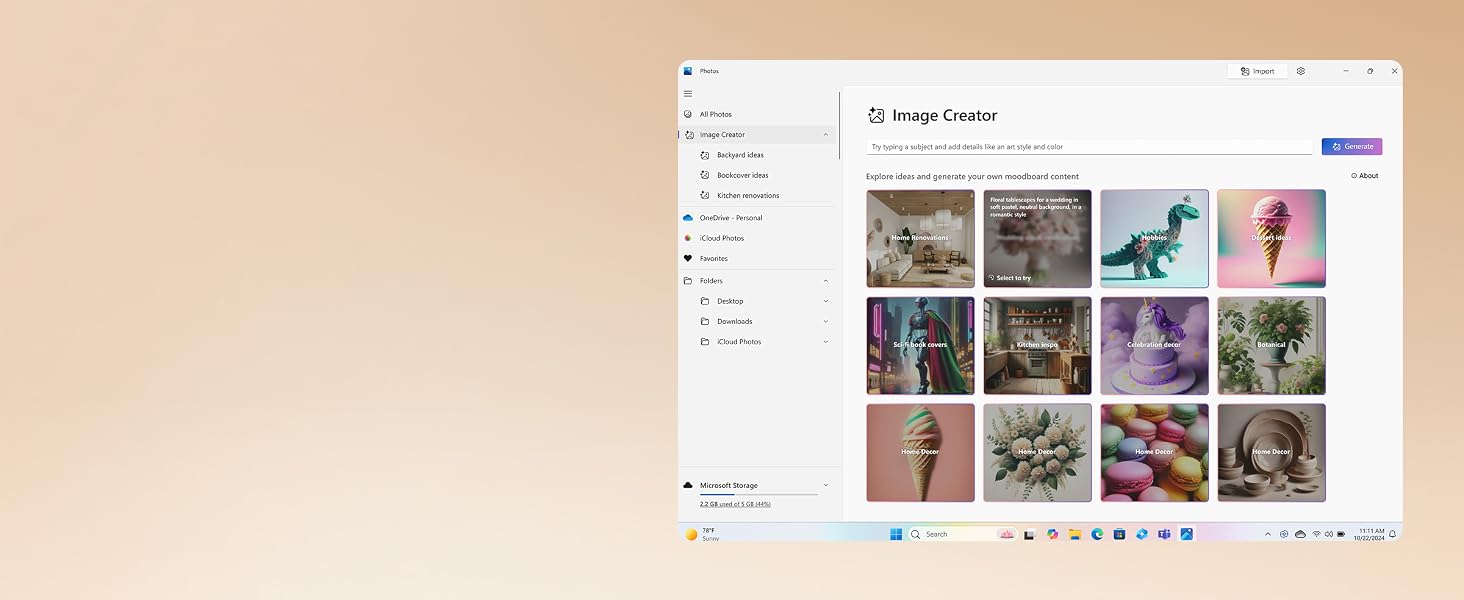Image resolution: width=1464 pixels, height=600 pixels.
Task: Open the Windows Start menu
Action: (896, 534)
